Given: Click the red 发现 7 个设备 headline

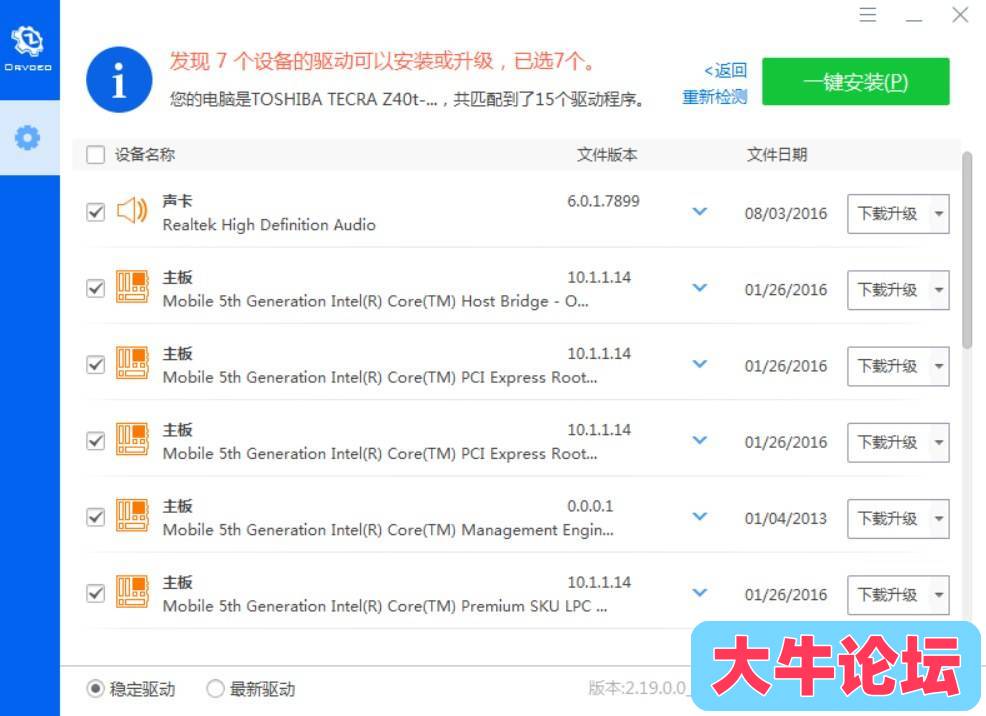Looking at the screenshot, I should [x=382, y=61].
